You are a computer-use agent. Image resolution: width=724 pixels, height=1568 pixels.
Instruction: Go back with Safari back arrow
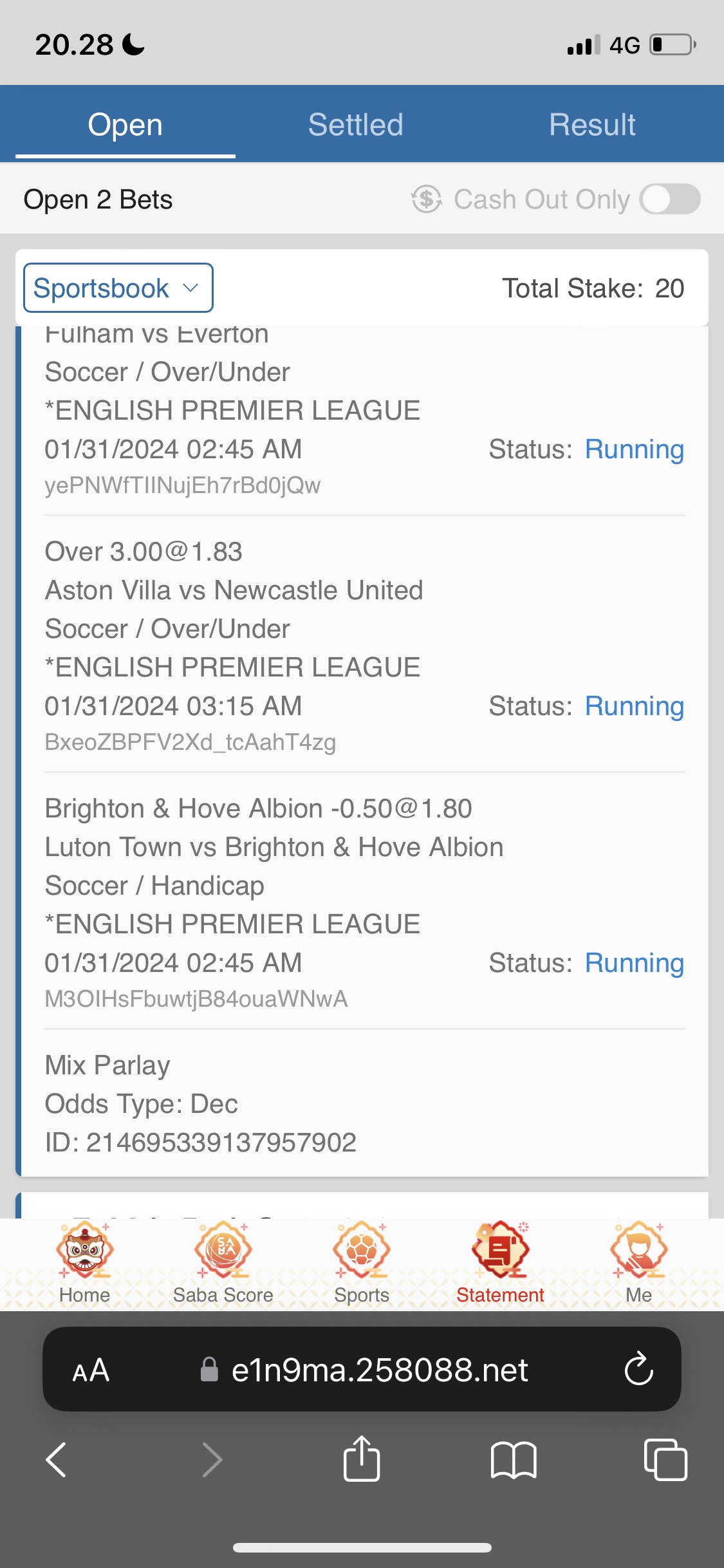point(57,1459)
